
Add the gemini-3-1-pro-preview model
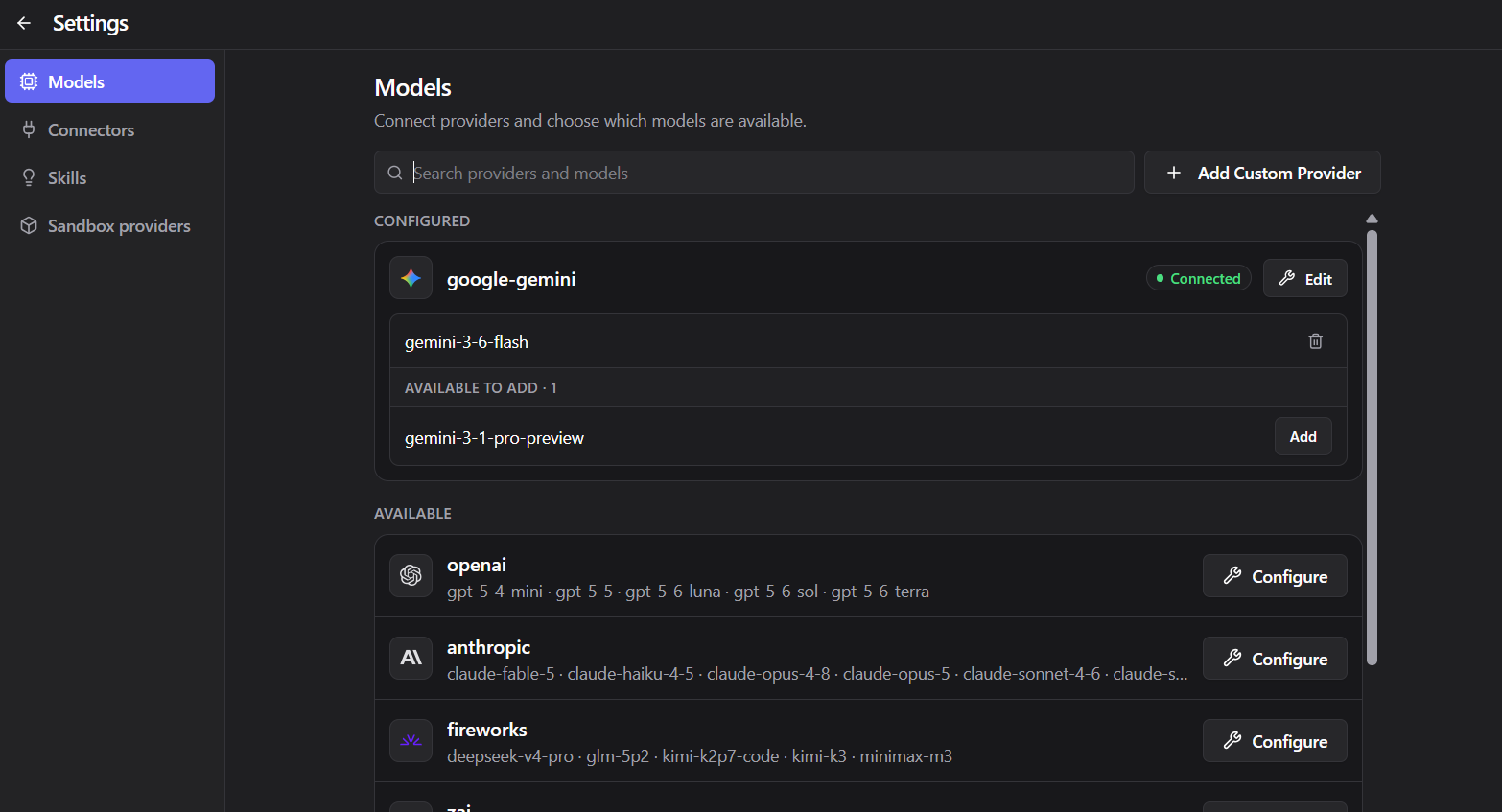click(x=1303, y=436)
